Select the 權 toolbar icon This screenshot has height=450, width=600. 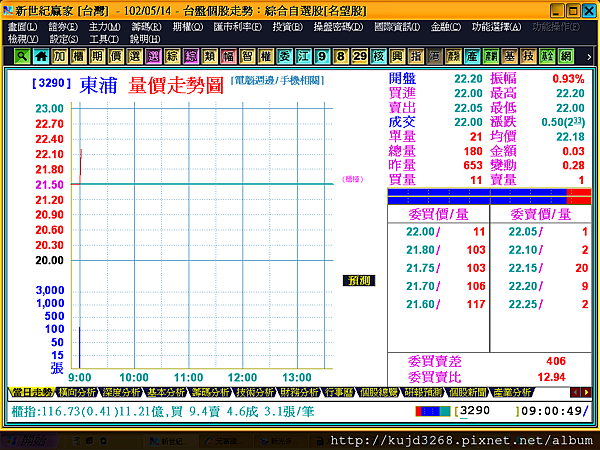coord(266,56)
